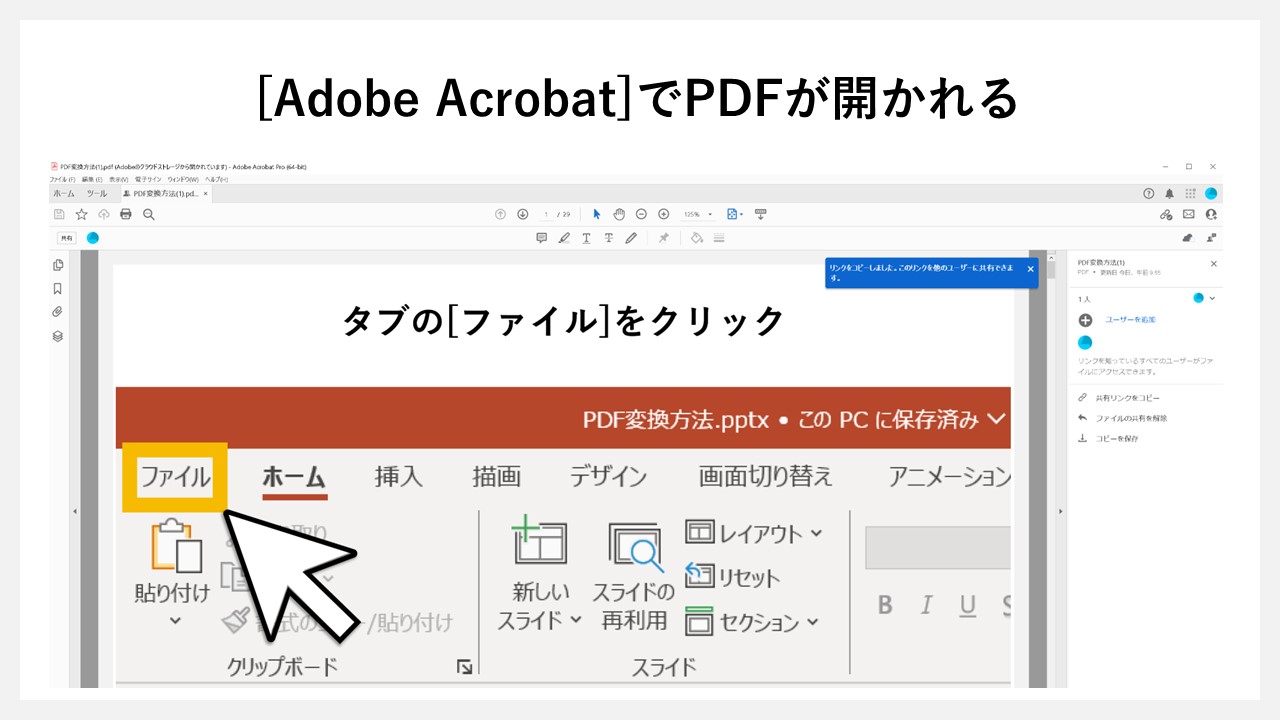Add a sticky note comment

click(x=542, y=237)
